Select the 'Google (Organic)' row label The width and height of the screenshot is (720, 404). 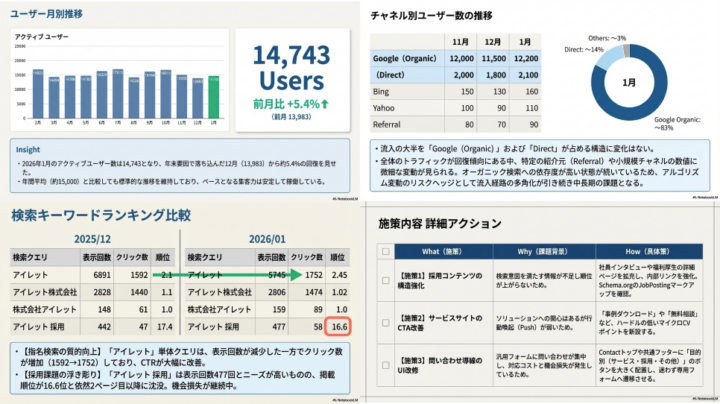tap(405, 59)
